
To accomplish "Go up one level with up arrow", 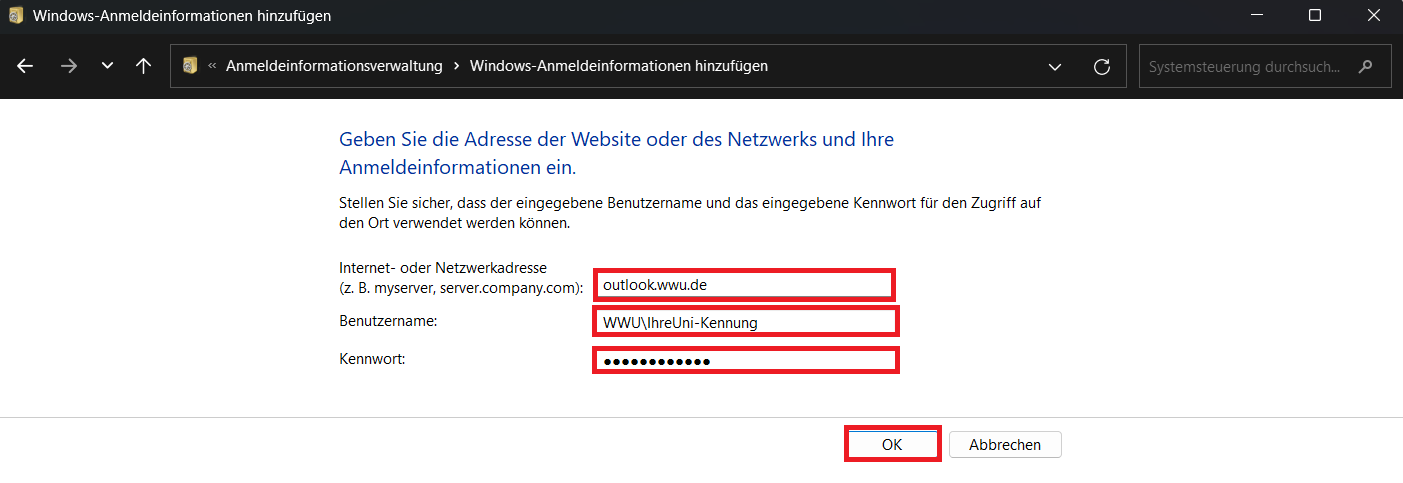I will [143, 66].
